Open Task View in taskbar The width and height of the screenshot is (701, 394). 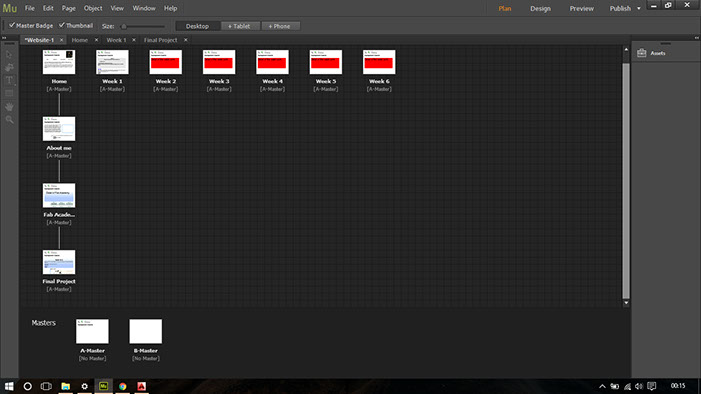[x=46, y=386]
